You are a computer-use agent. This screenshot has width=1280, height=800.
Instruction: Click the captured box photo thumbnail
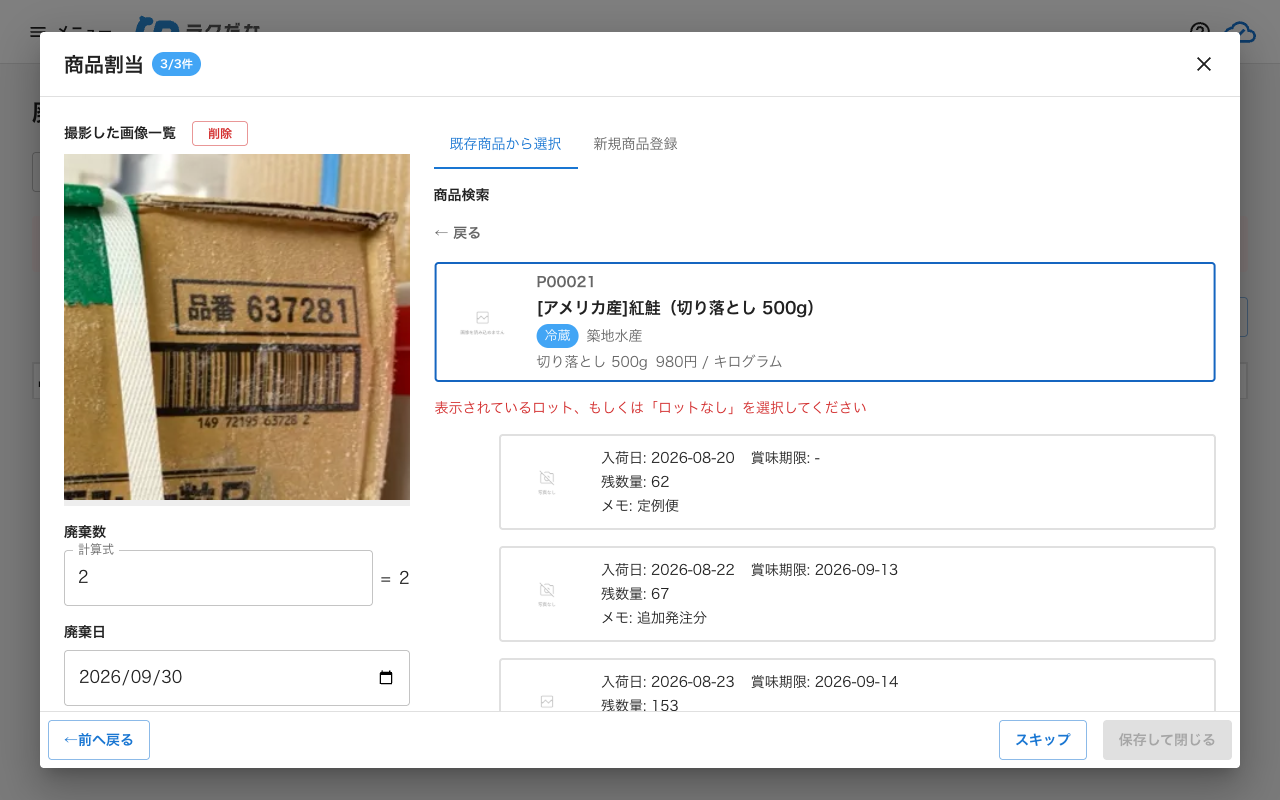pyautogui.click(x=237, y=327)
